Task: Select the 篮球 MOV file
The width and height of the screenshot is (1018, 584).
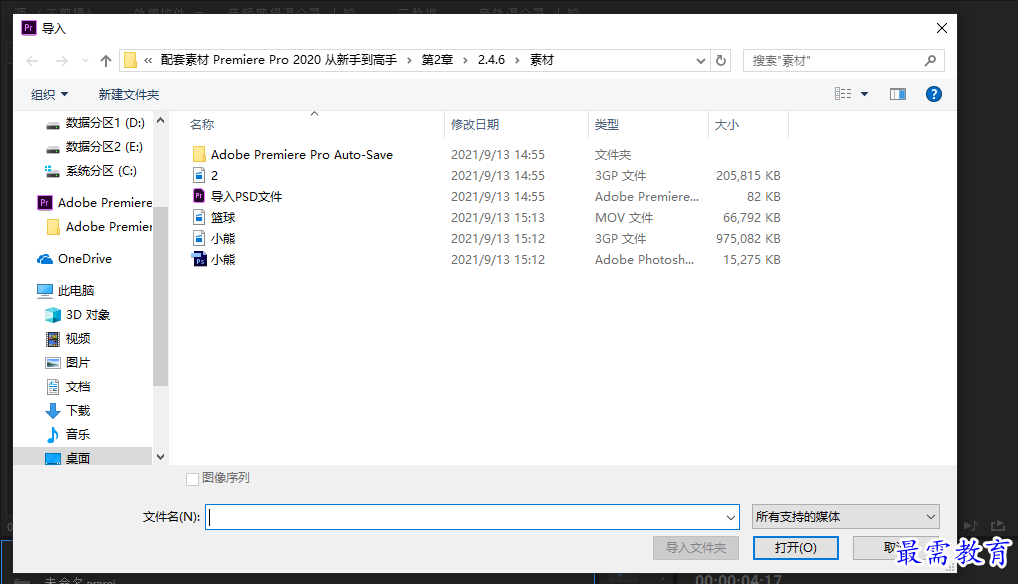Action: 223,217
